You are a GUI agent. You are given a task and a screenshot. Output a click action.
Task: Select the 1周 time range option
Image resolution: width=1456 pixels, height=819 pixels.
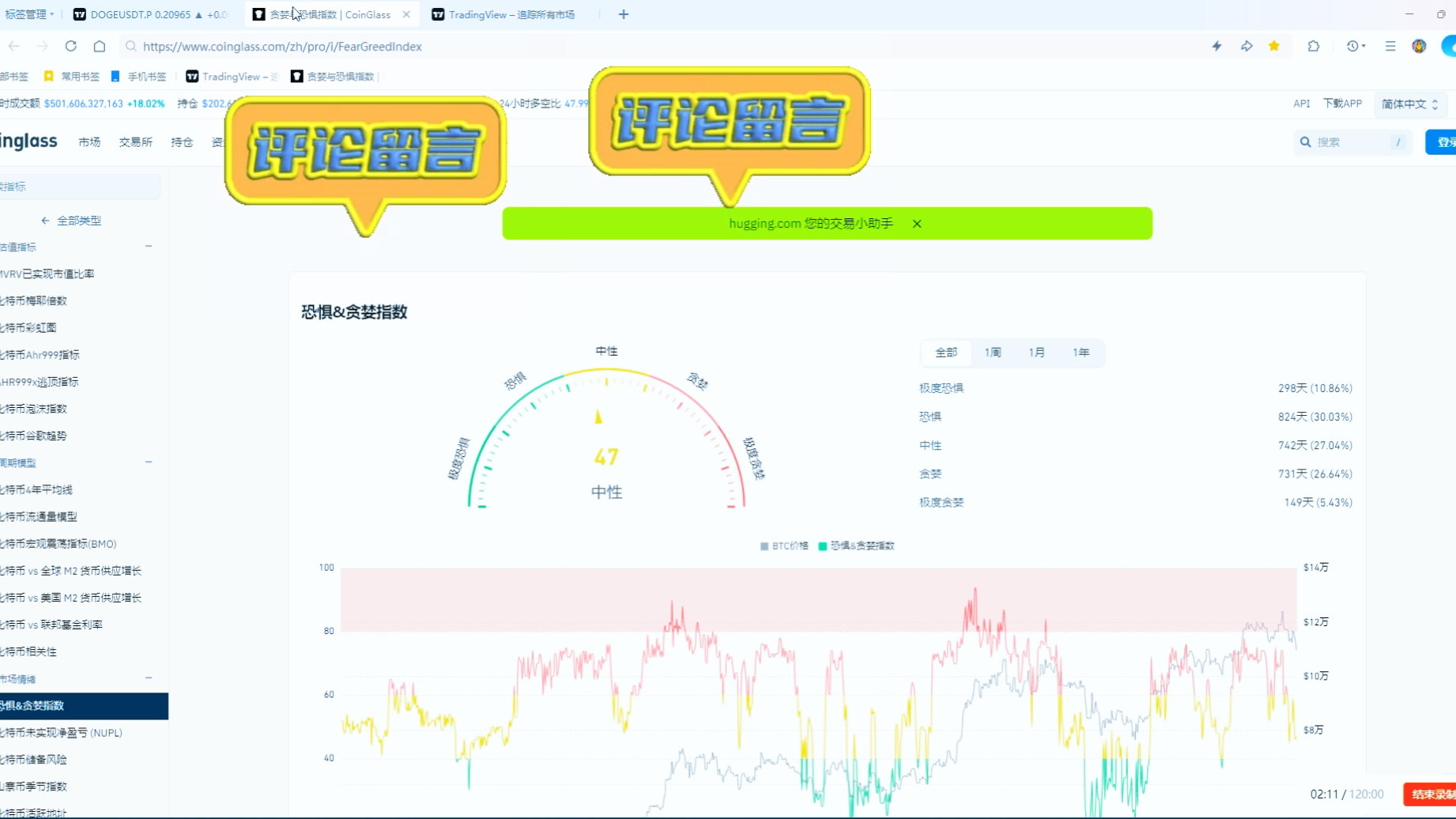pos(992,353)
